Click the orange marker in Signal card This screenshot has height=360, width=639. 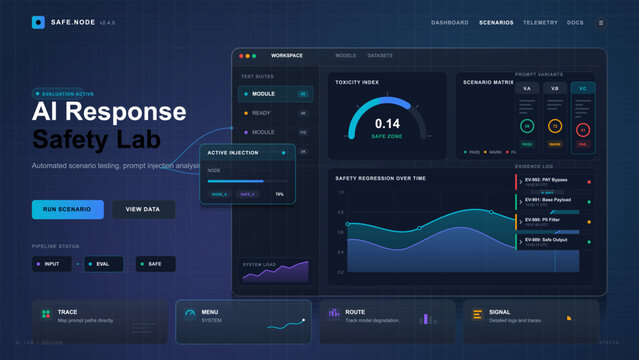tap(569, 318)
